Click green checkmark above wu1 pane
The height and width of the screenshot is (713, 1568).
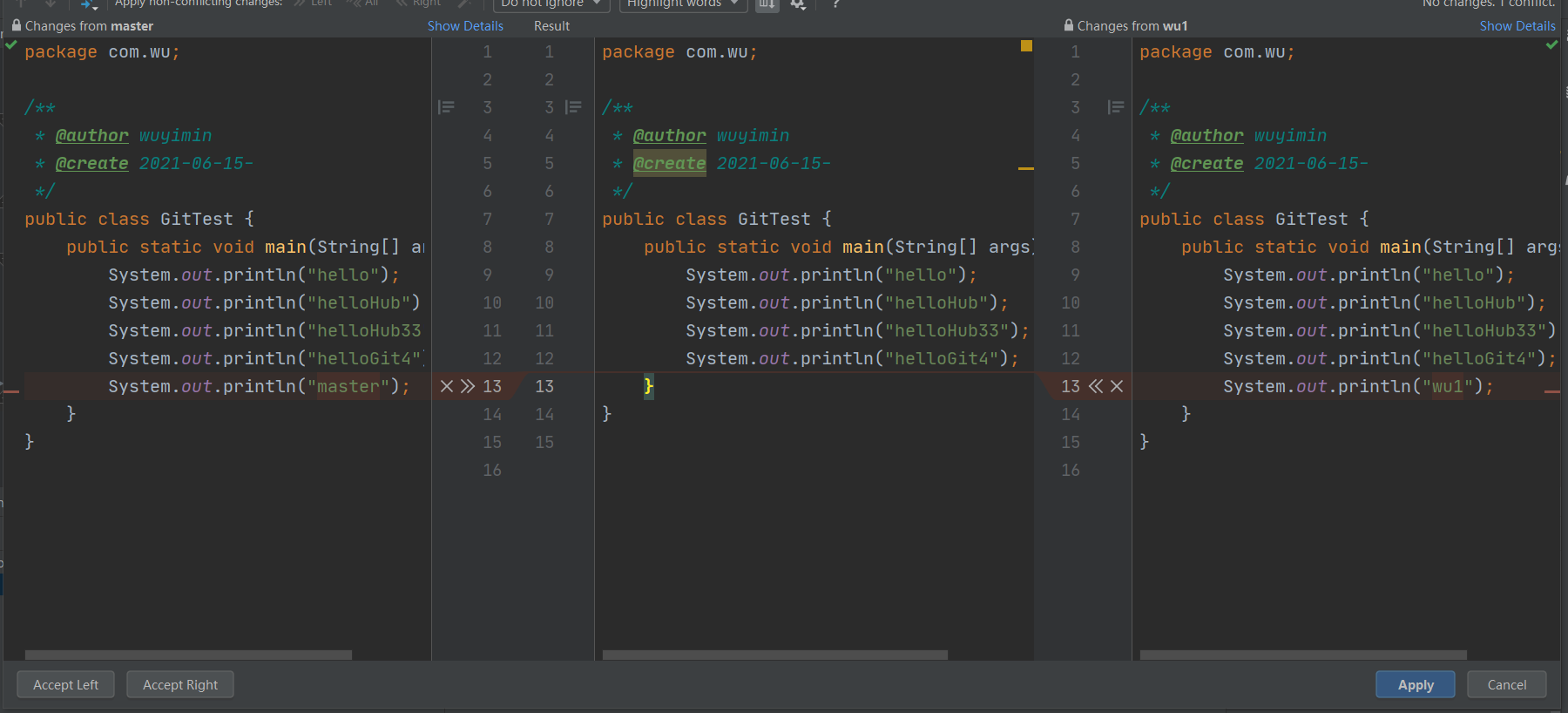[x=1551, y=44]
